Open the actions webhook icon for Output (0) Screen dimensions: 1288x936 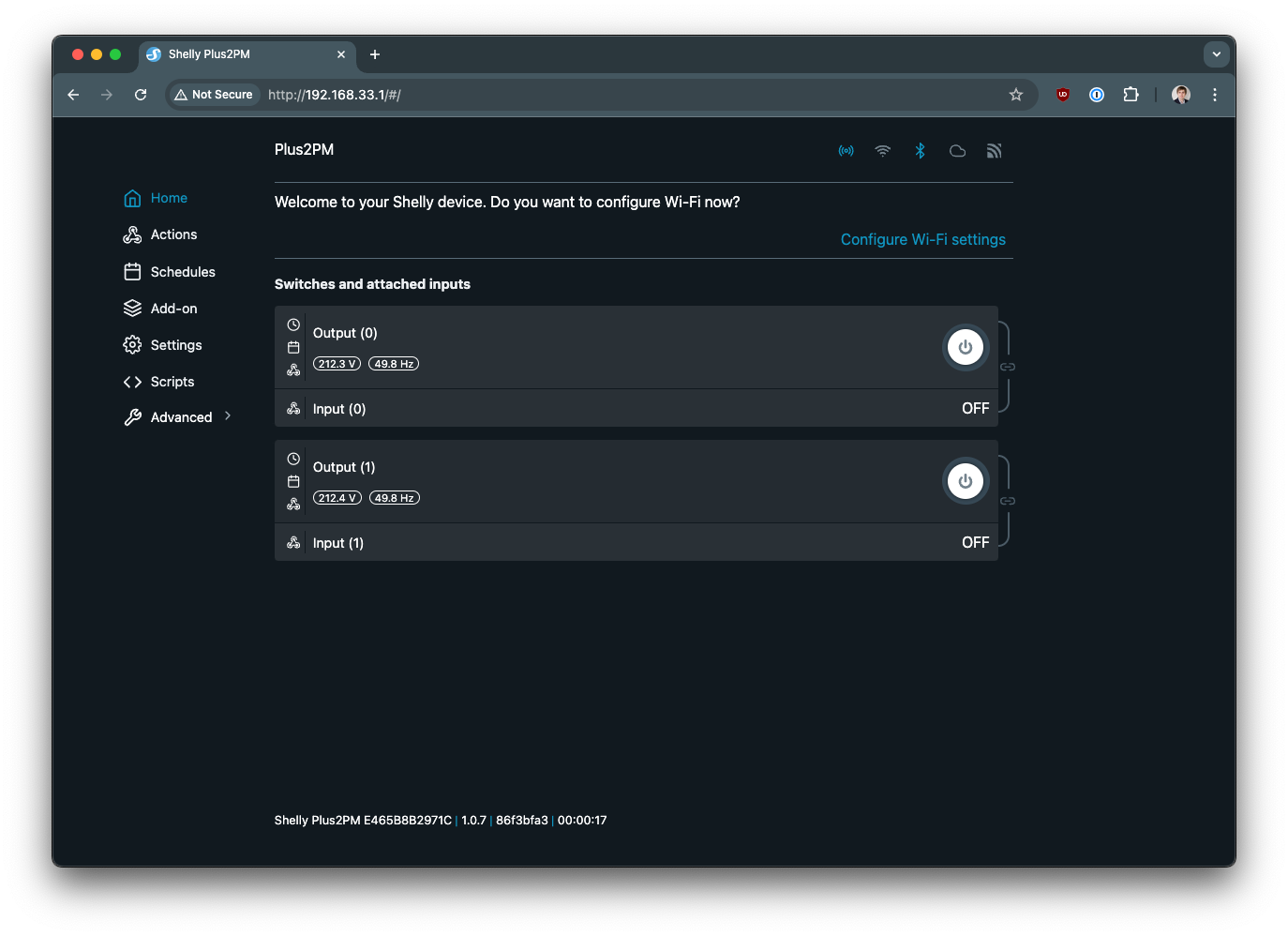pyautogui.click(x=293, y=370)
